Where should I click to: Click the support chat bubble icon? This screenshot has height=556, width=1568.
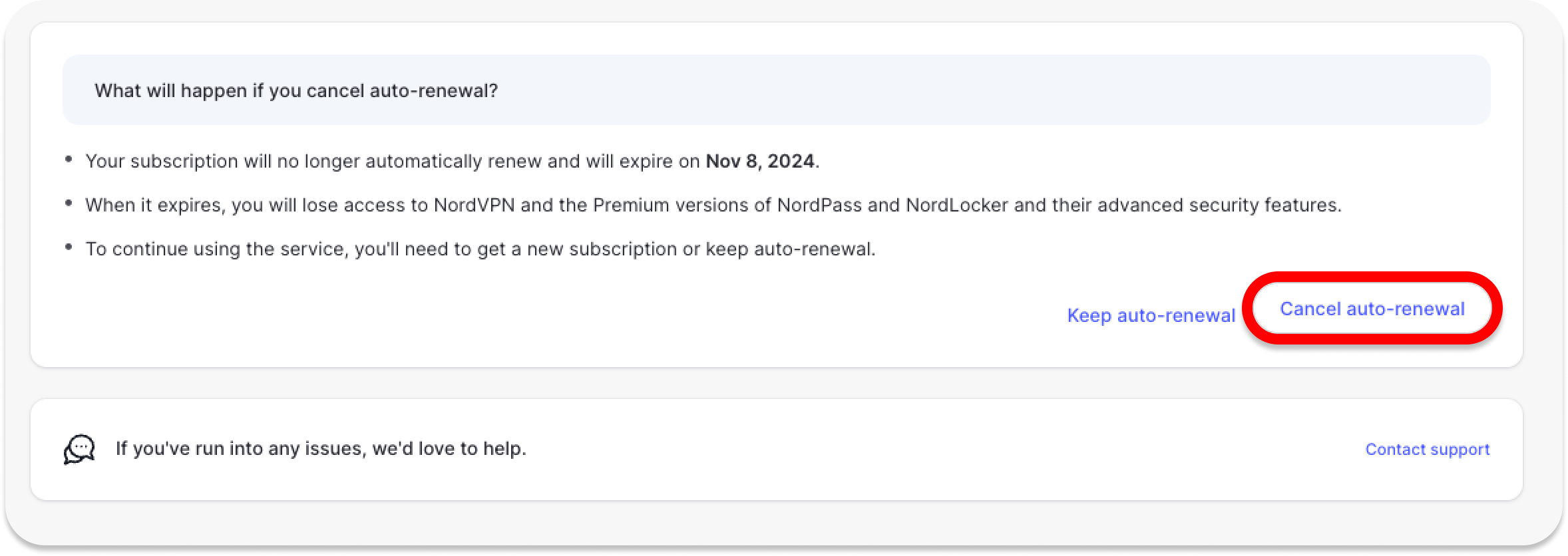79,450
